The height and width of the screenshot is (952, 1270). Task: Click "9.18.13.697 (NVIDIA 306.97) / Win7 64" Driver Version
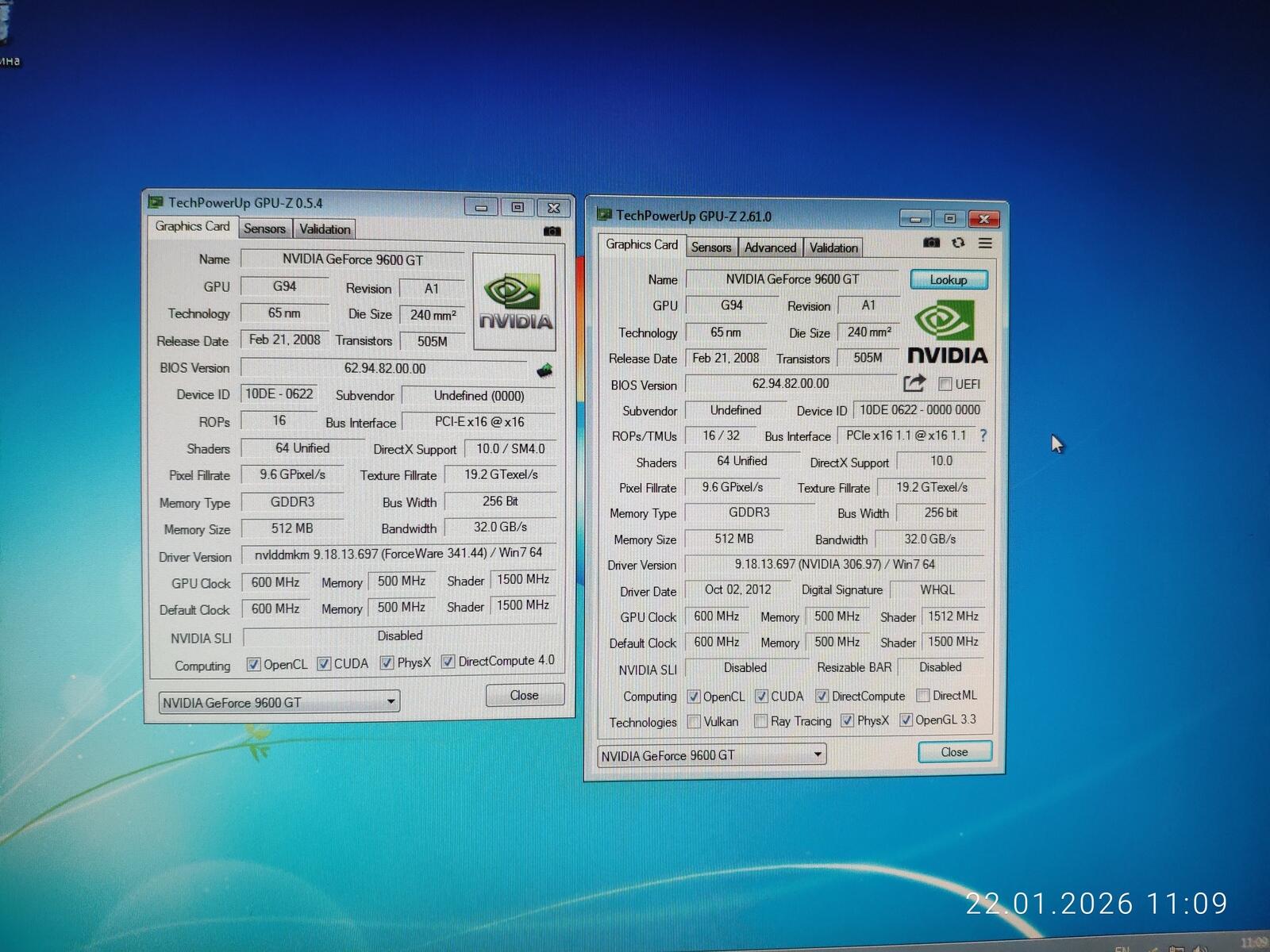click(835, 564)
